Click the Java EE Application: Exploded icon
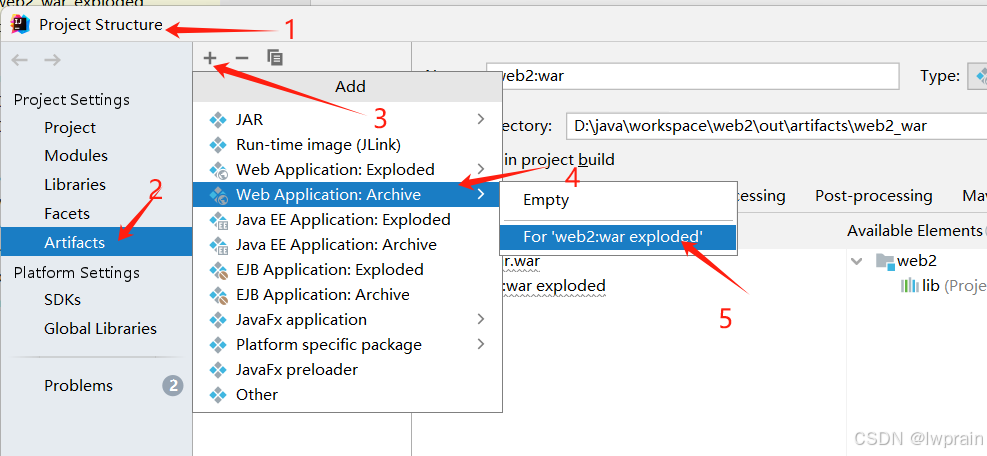 coord(218,220)
